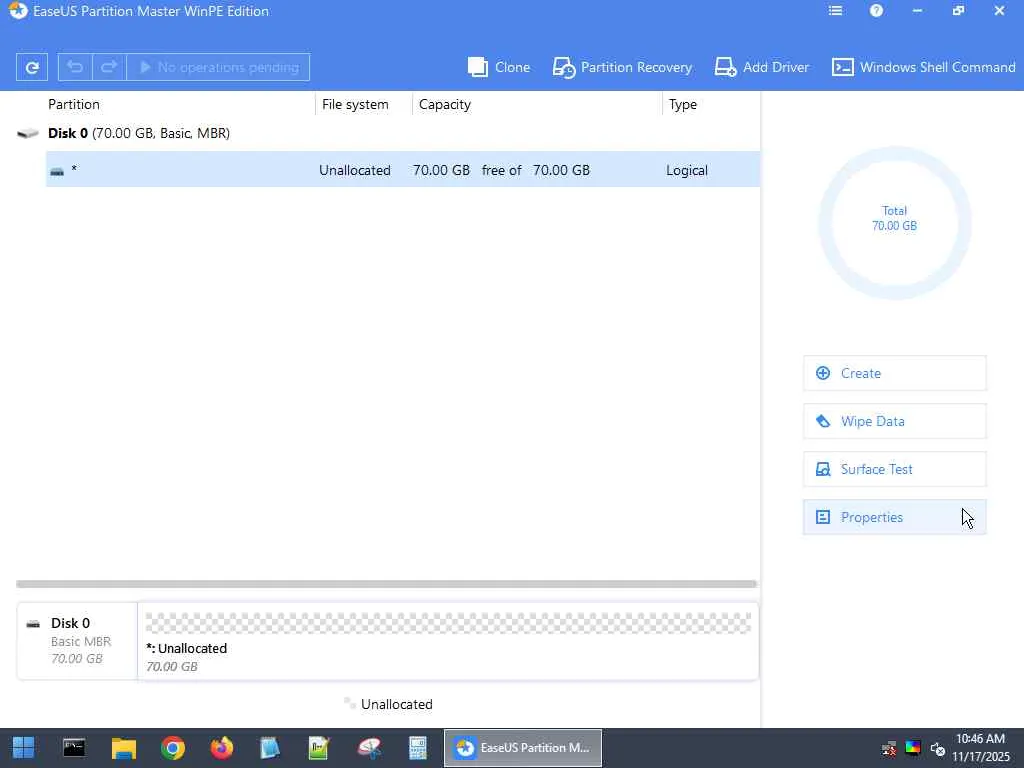This screenshot has height=768, width=1024.
Task: Open Command Prompt from taskbar
Action: point(74,748)
